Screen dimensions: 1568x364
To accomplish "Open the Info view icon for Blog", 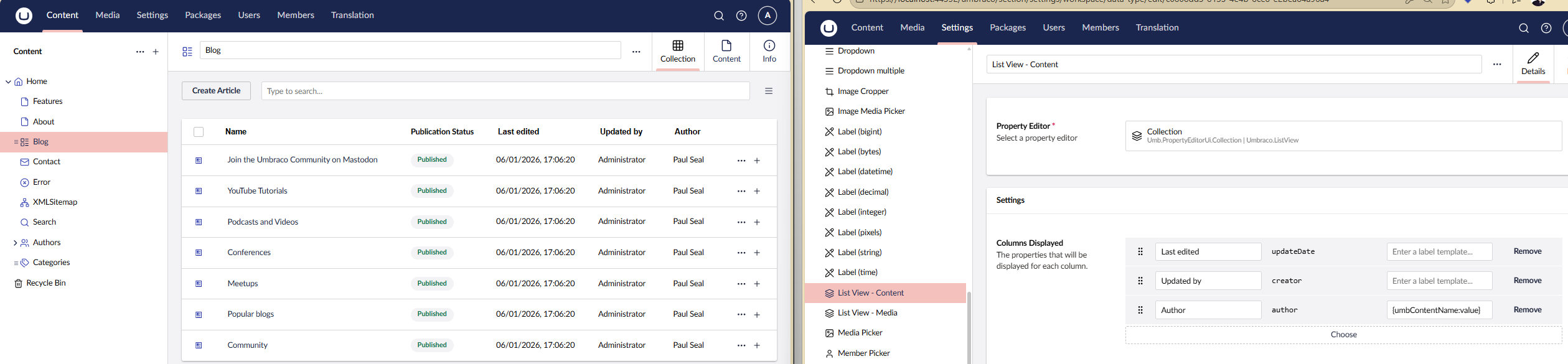I will (769, 51).
